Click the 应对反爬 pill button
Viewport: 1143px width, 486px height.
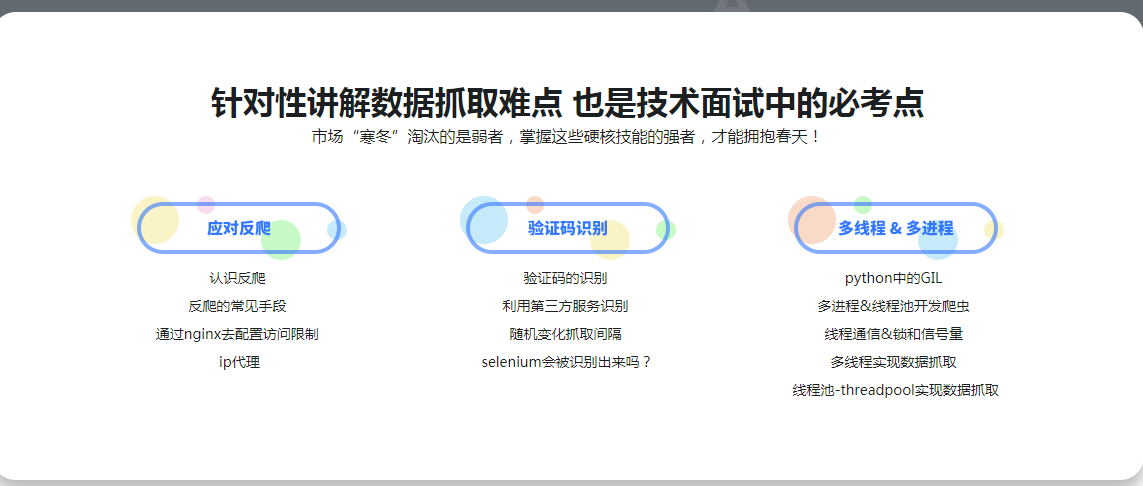(238, 228)
